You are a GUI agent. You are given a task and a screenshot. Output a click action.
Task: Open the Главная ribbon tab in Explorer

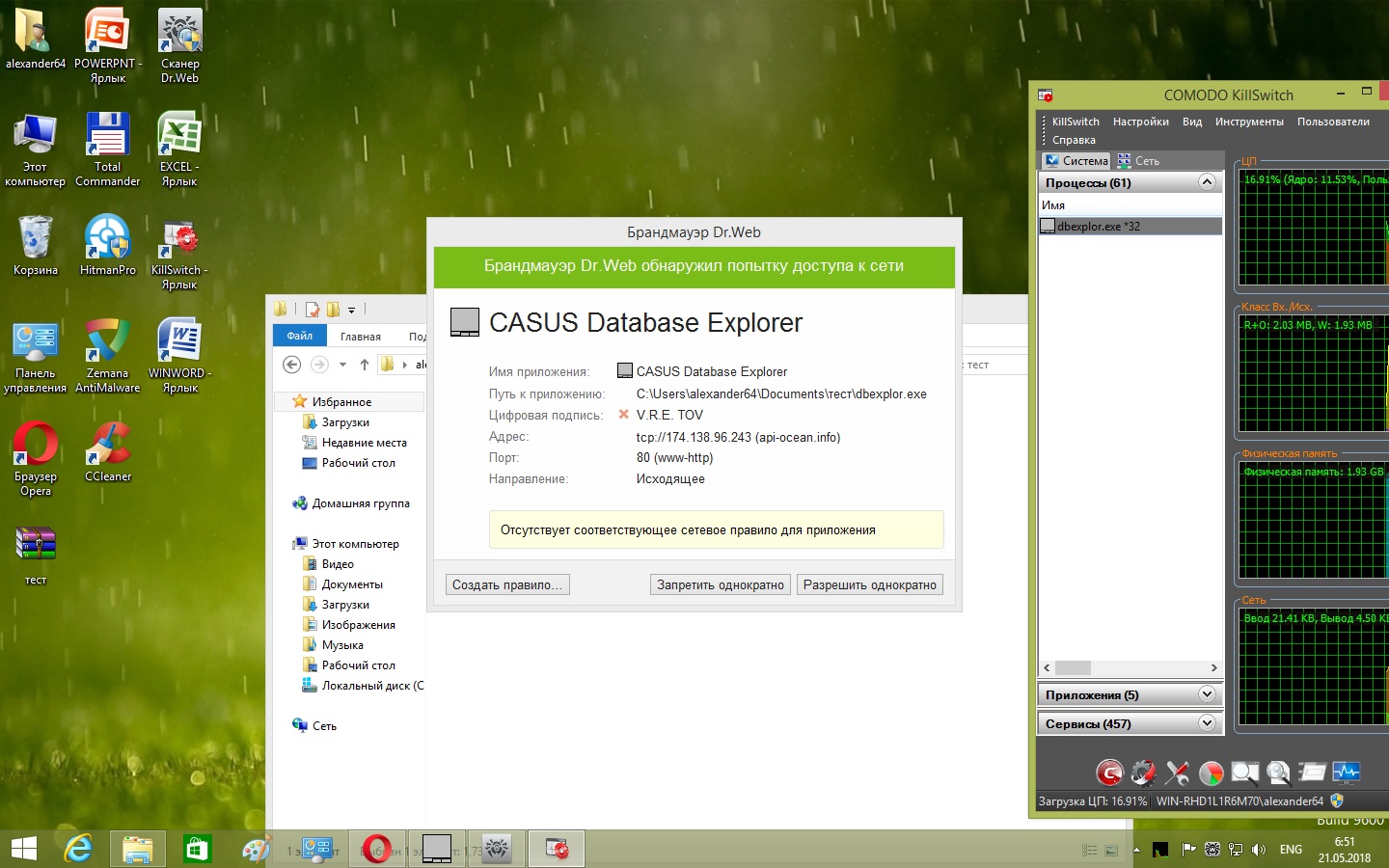361,337
